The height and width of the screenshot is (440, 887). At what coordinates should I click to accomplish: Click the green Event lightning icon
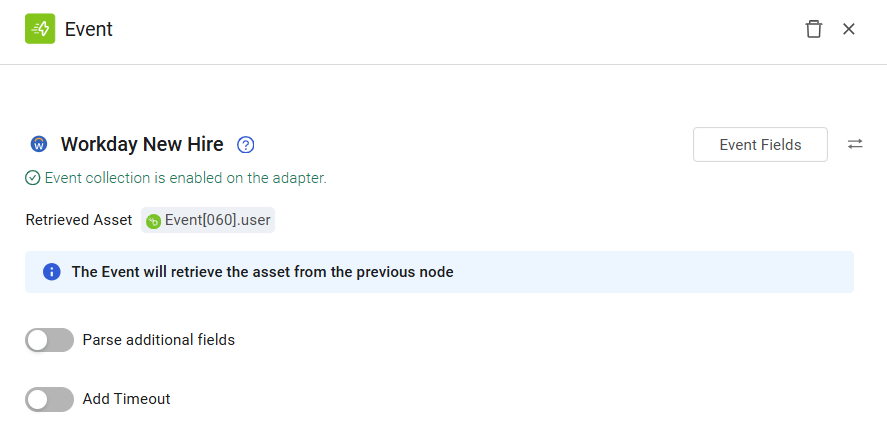pyautogui.click(x=40, y=29)
